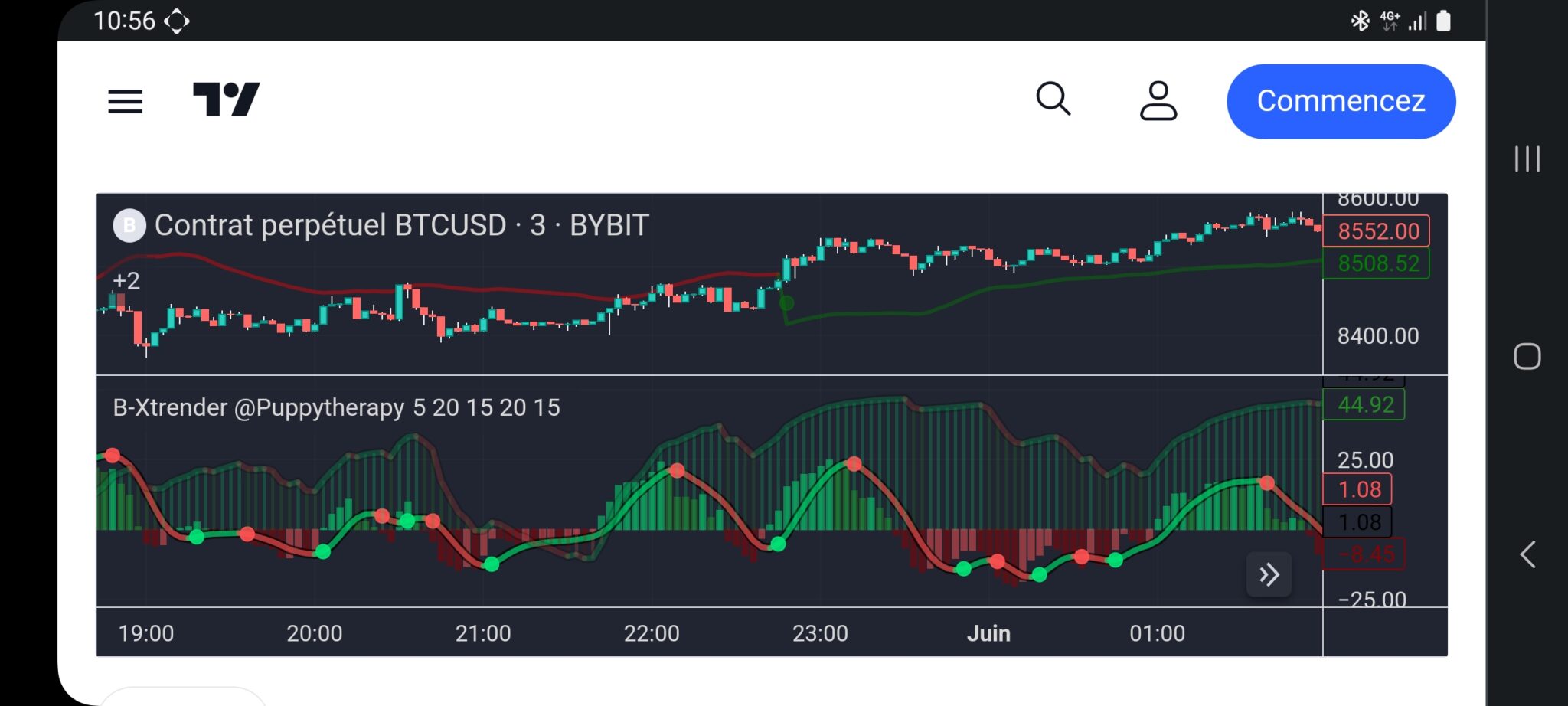Select the 8400.00 price axis value
This screenshot has width=1568, height=706.
point(1378,335)
